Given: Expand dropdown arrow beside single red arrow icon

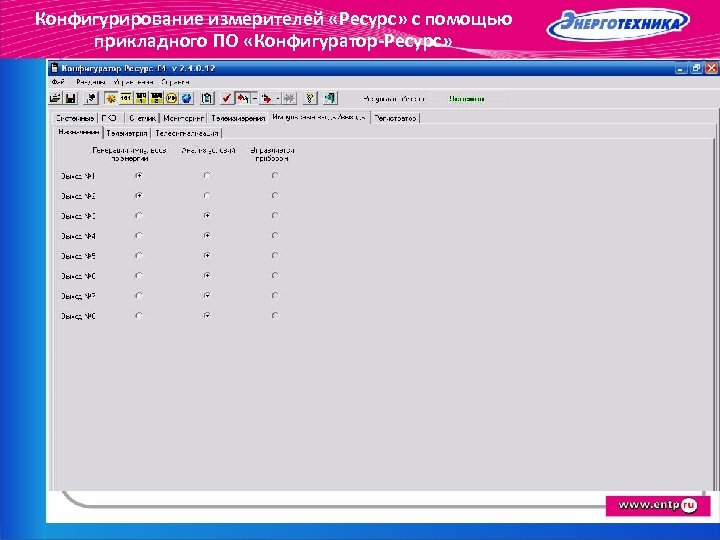Looking at the screenshot, I should click(x=278, y=98).
